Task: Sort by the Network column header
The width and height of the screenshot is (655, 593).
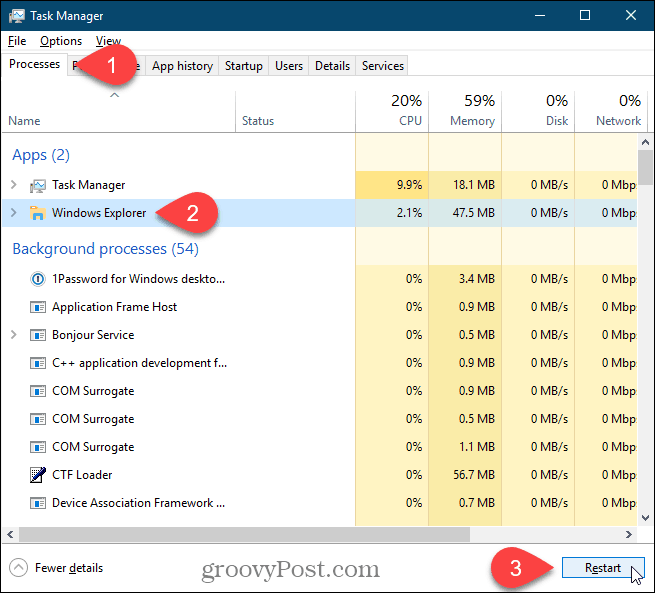Action: click(x=611, y=111)
